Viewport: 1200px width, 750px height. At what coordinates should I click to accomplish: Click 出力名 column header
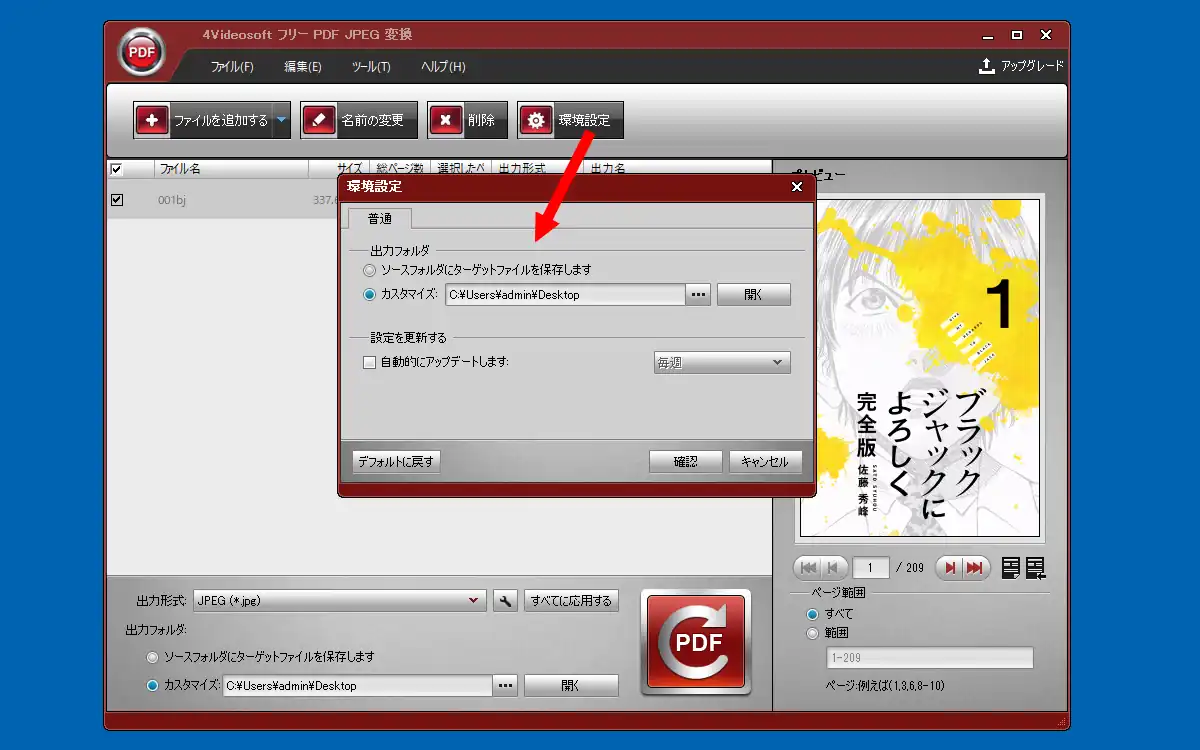(608, 169)
